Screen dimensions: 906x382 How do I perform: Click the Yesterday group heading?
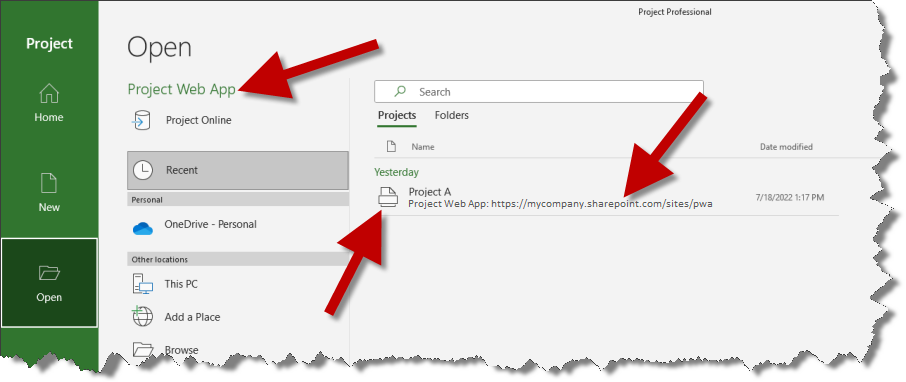pyautogui.click(x=396, y=172)
